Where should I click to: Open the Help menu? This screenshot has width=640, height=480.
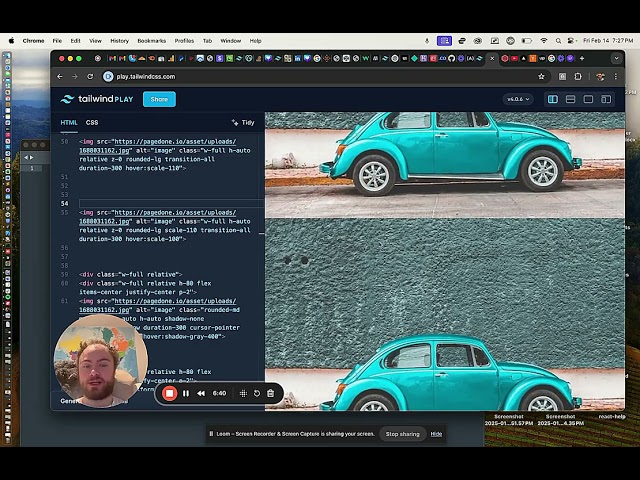click(x=256, y=41)
